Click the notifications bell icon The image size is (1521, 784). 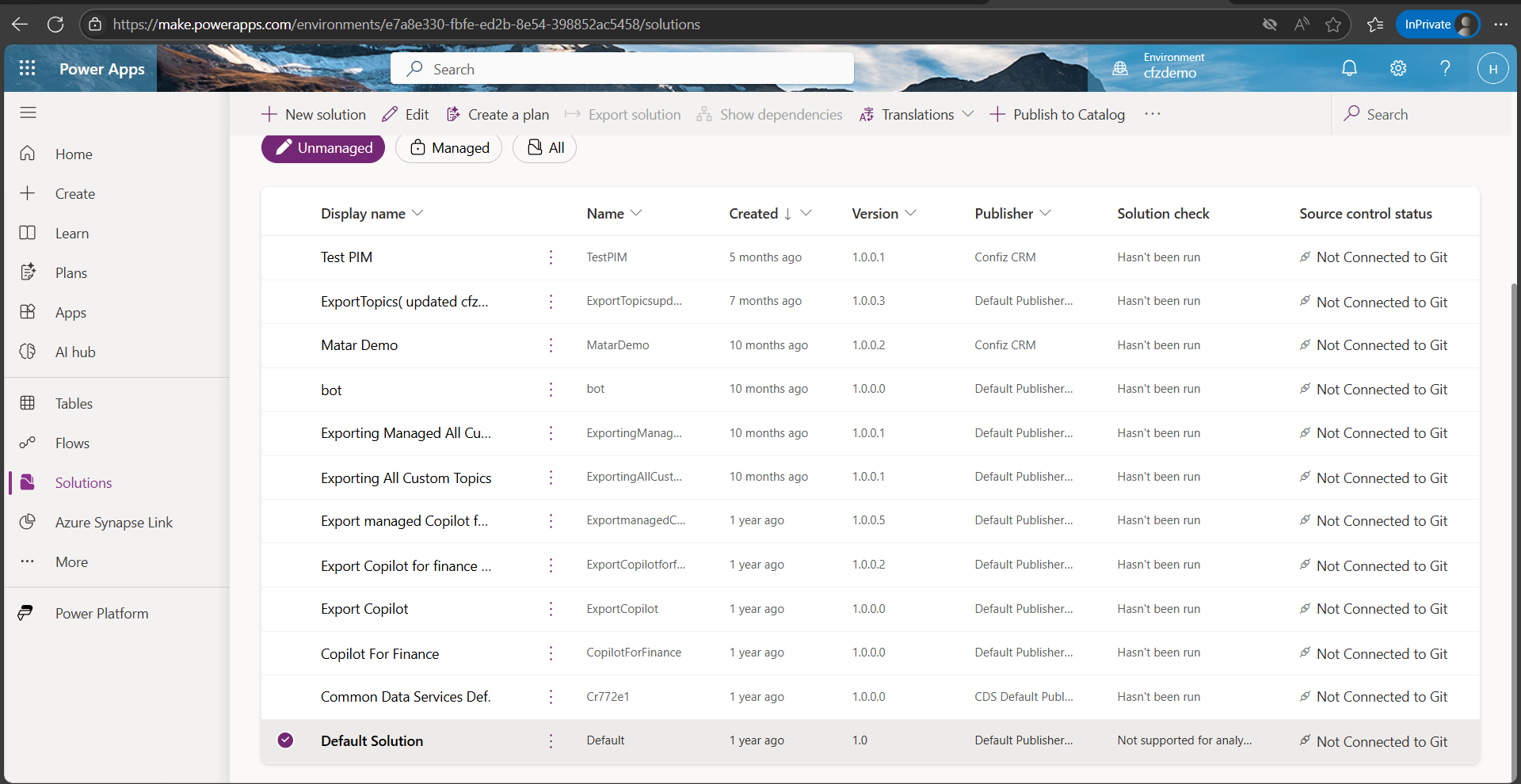1349,69
